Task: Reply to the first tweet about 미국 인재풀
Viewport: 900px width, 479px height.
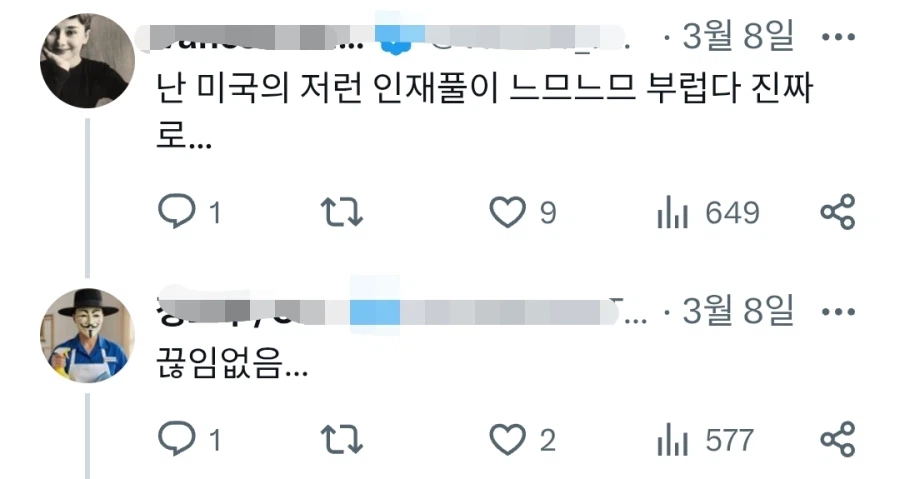Action: (177, 212)
